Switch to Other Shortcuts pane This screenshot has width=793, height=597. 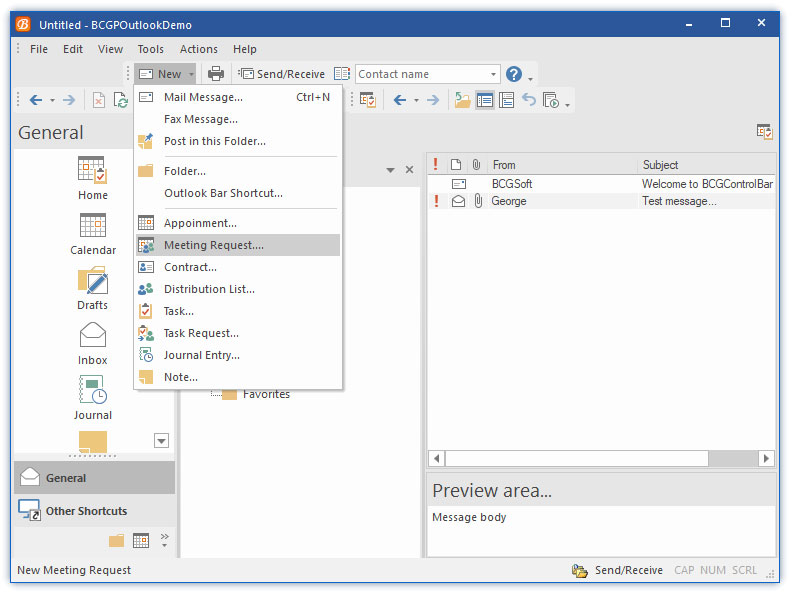pos(86,511)
